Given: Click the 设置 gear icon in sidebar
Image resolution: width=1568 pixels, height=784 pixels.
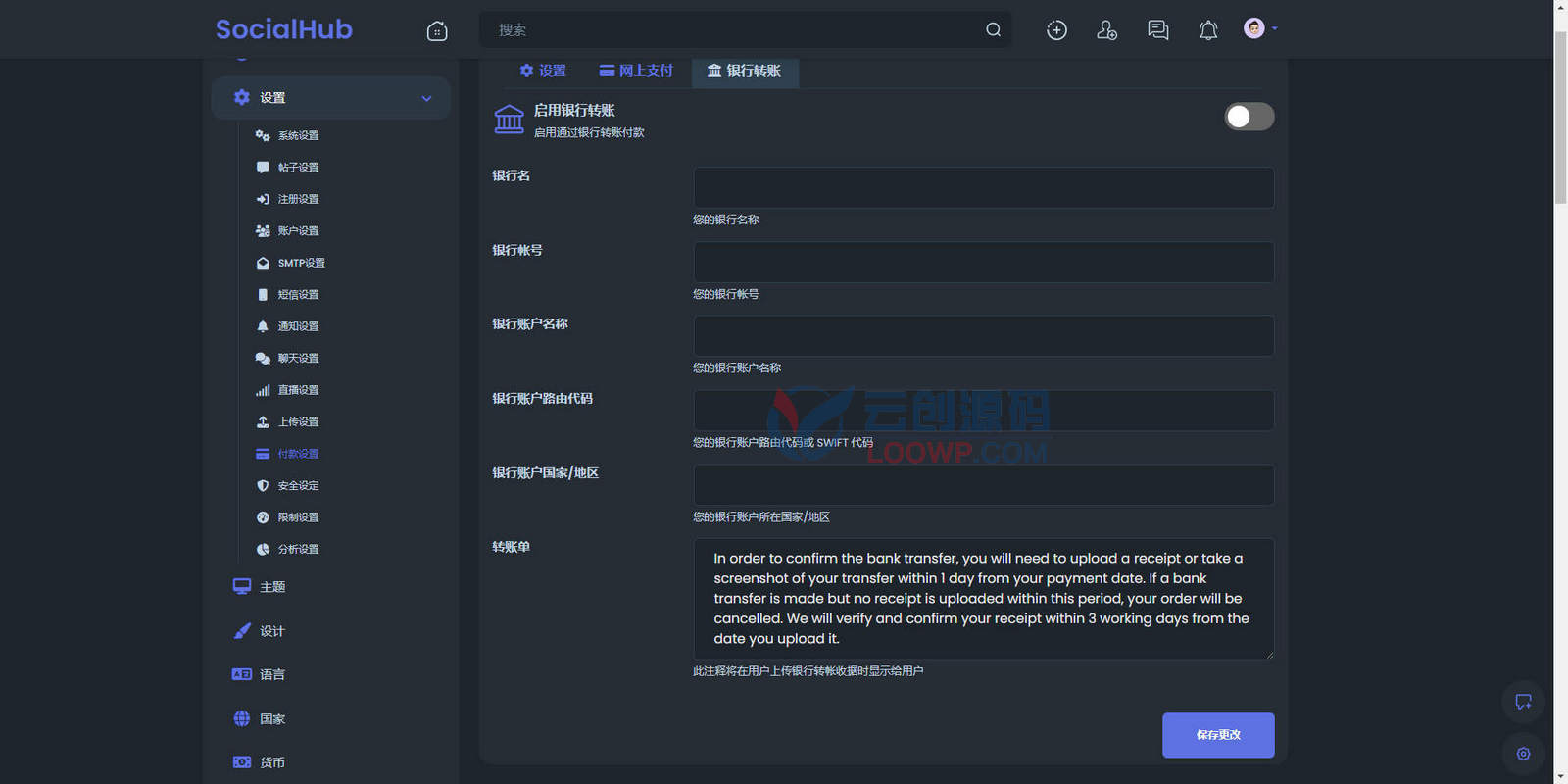Looking at the screenshot, I should pos(242,97).
